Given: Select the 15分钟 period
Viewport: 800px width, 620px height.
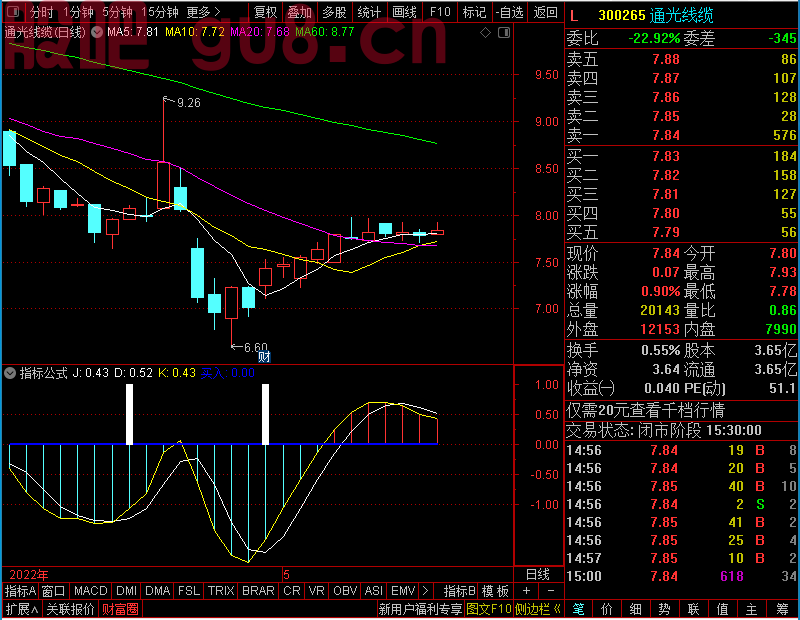Looking at the screenshot, I should pyautogui.click(x=160, y=12).
